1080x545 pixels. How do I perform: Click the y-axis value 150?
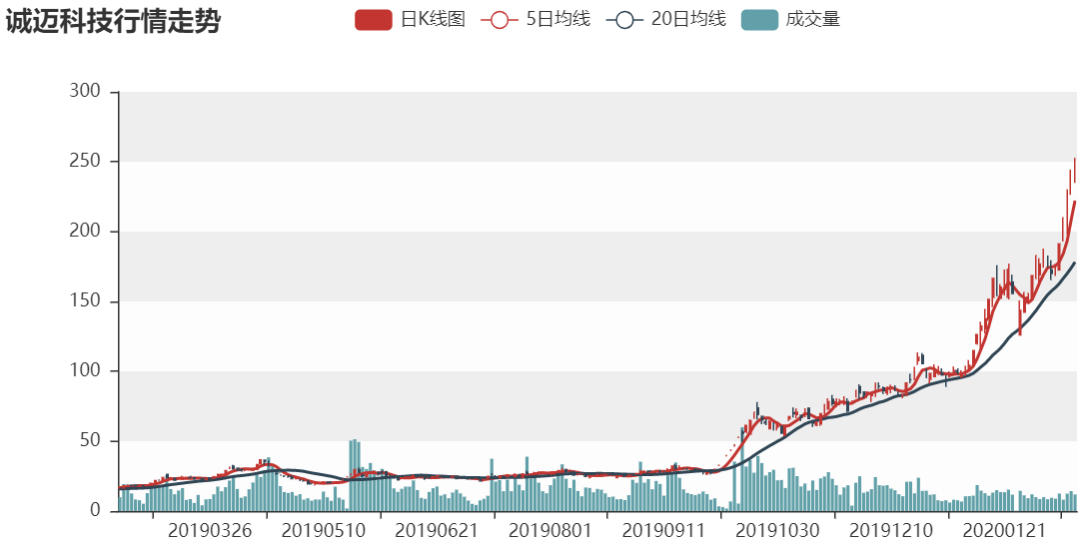click(x=85, y=301)
